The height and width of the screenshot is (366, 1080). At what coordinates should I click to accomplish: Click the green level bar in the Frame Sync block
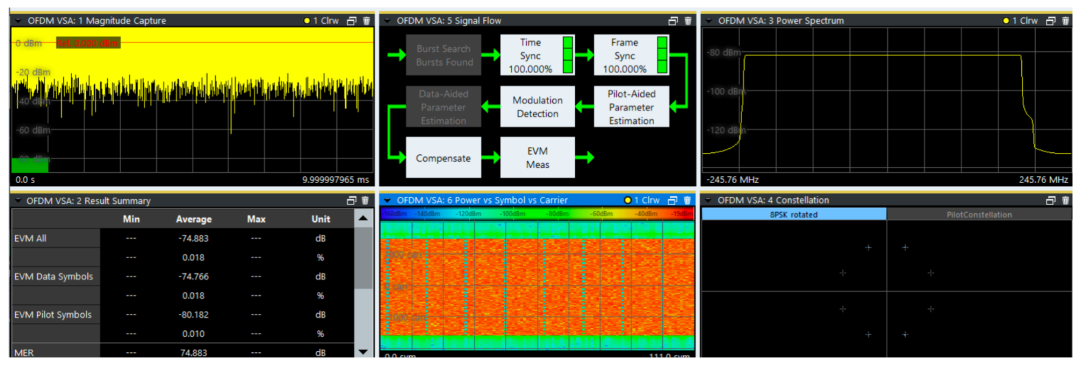pos(662,55)
